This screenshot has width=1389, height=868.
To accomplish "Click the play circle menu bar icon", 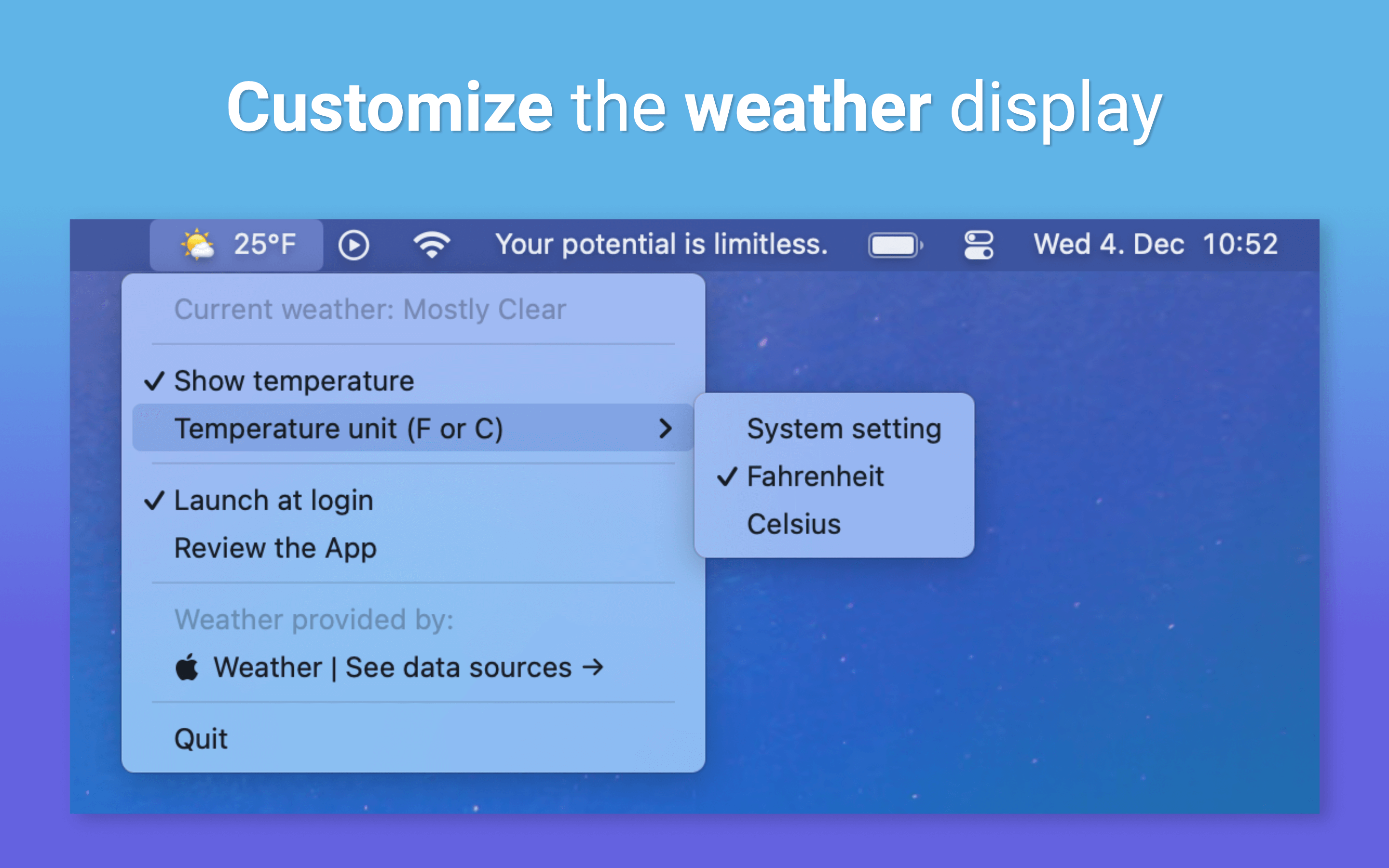I will [353, 246].
